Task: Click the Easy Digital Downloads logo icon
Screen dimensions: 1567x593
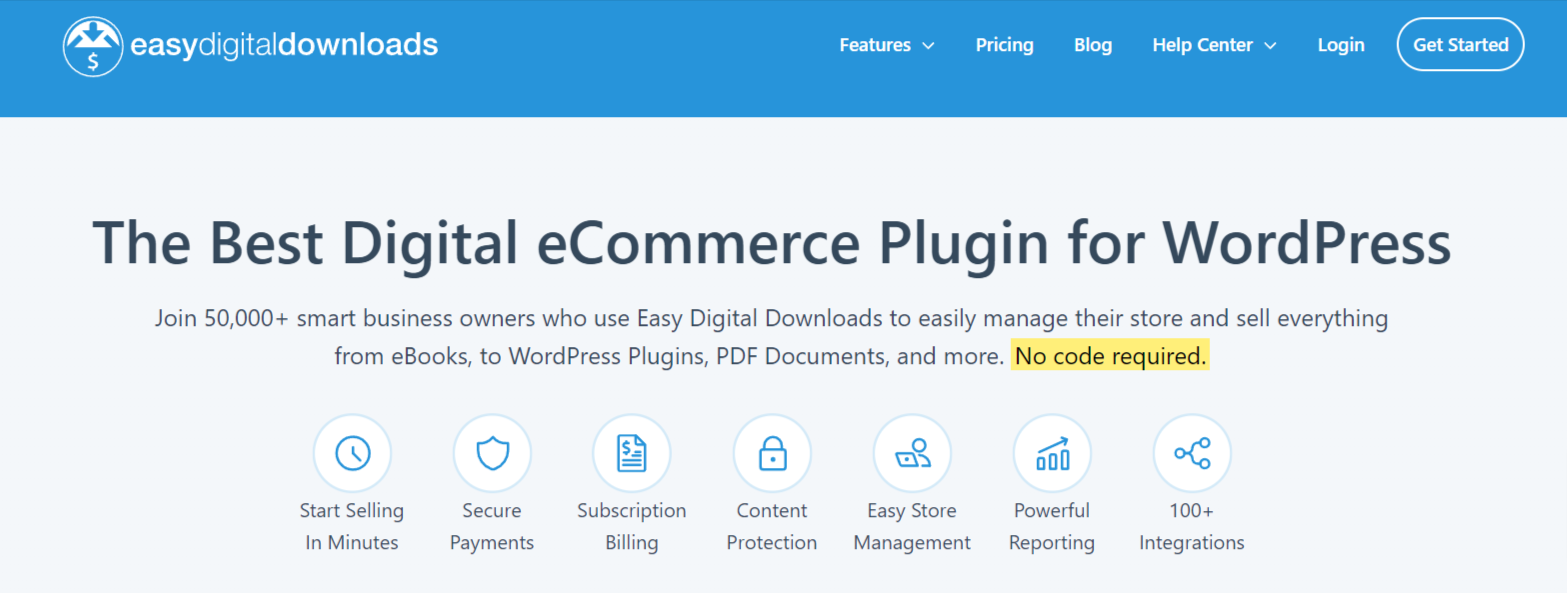Action: tap(93, 44)
